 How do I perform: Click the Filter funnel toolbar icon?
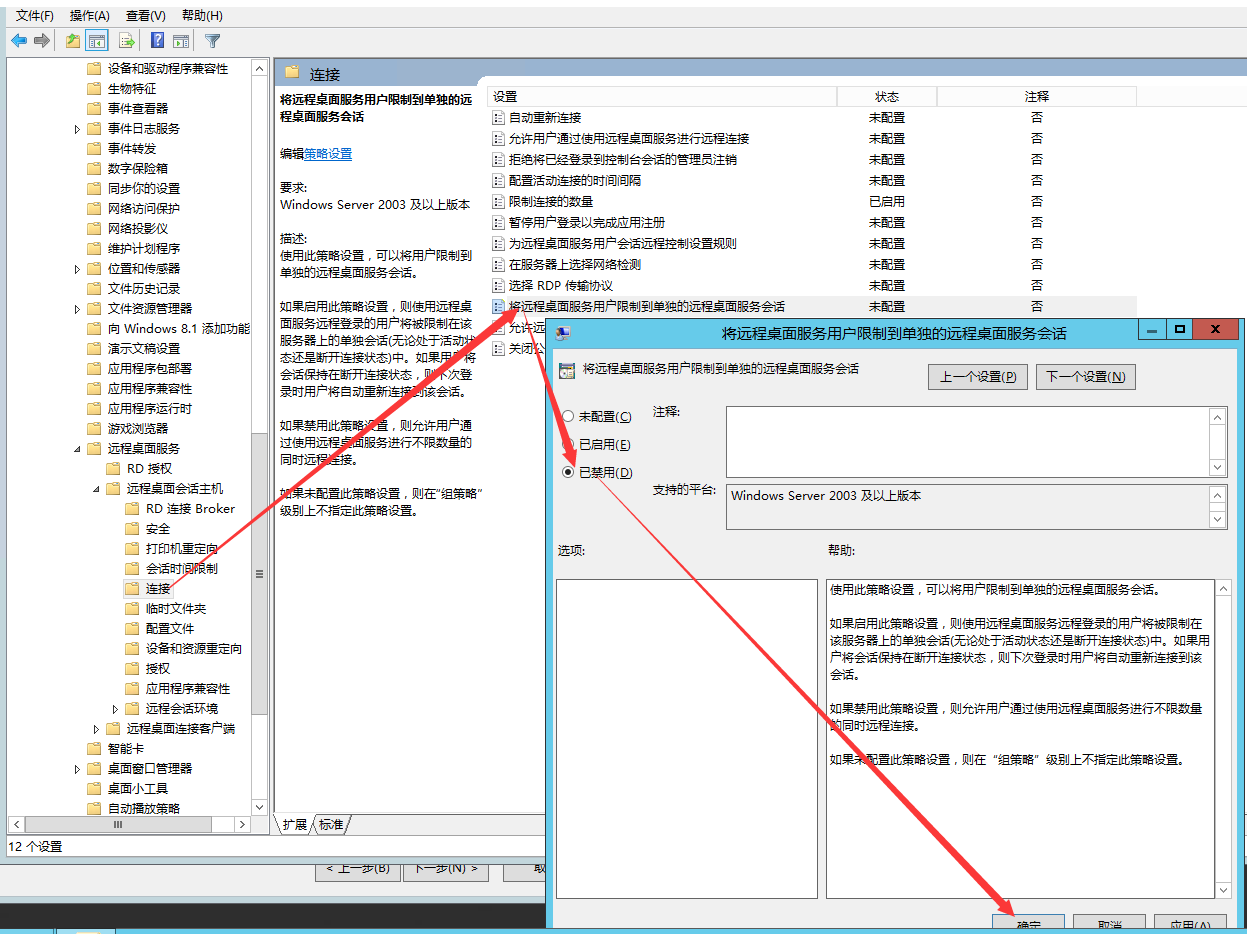point(212,41)
